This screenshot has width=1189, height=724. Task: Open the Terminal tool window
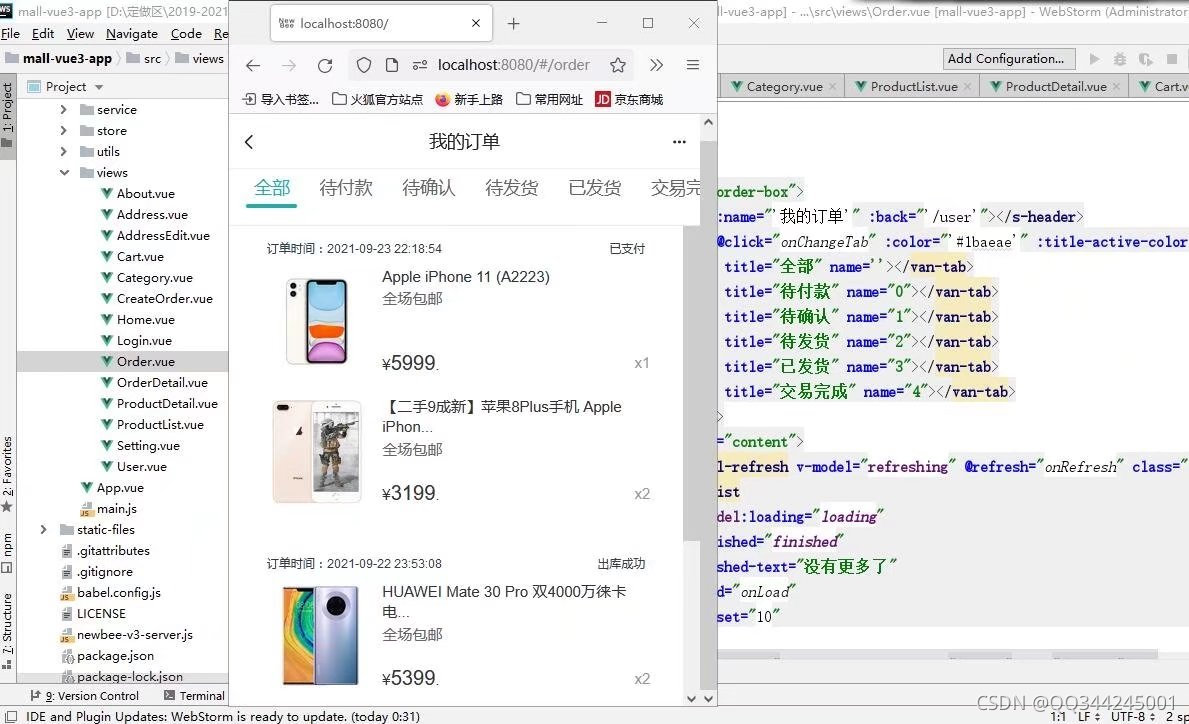(194, 695)
